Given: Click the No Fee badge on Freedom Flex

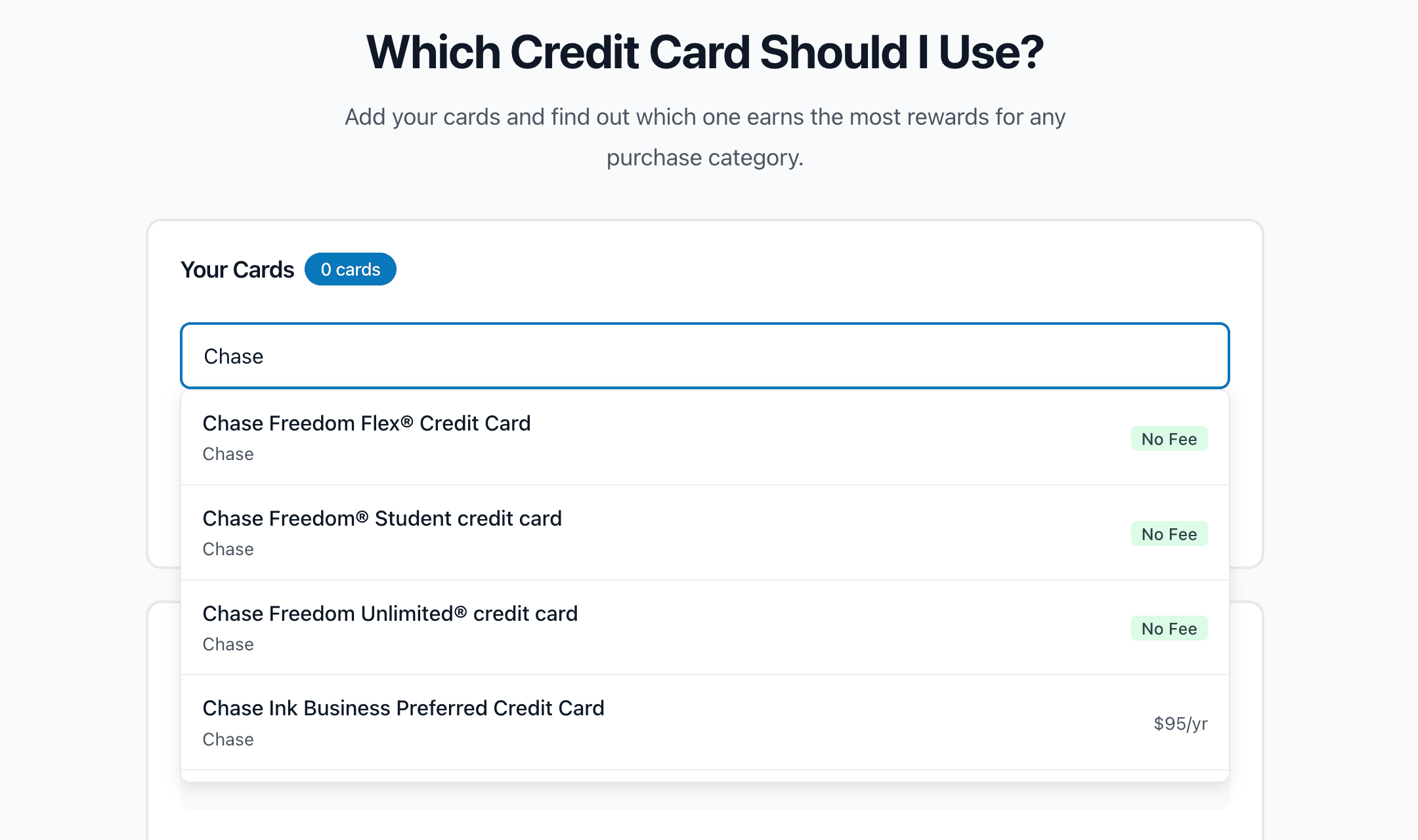Looking at the screenshot, I should [1169, 438].
